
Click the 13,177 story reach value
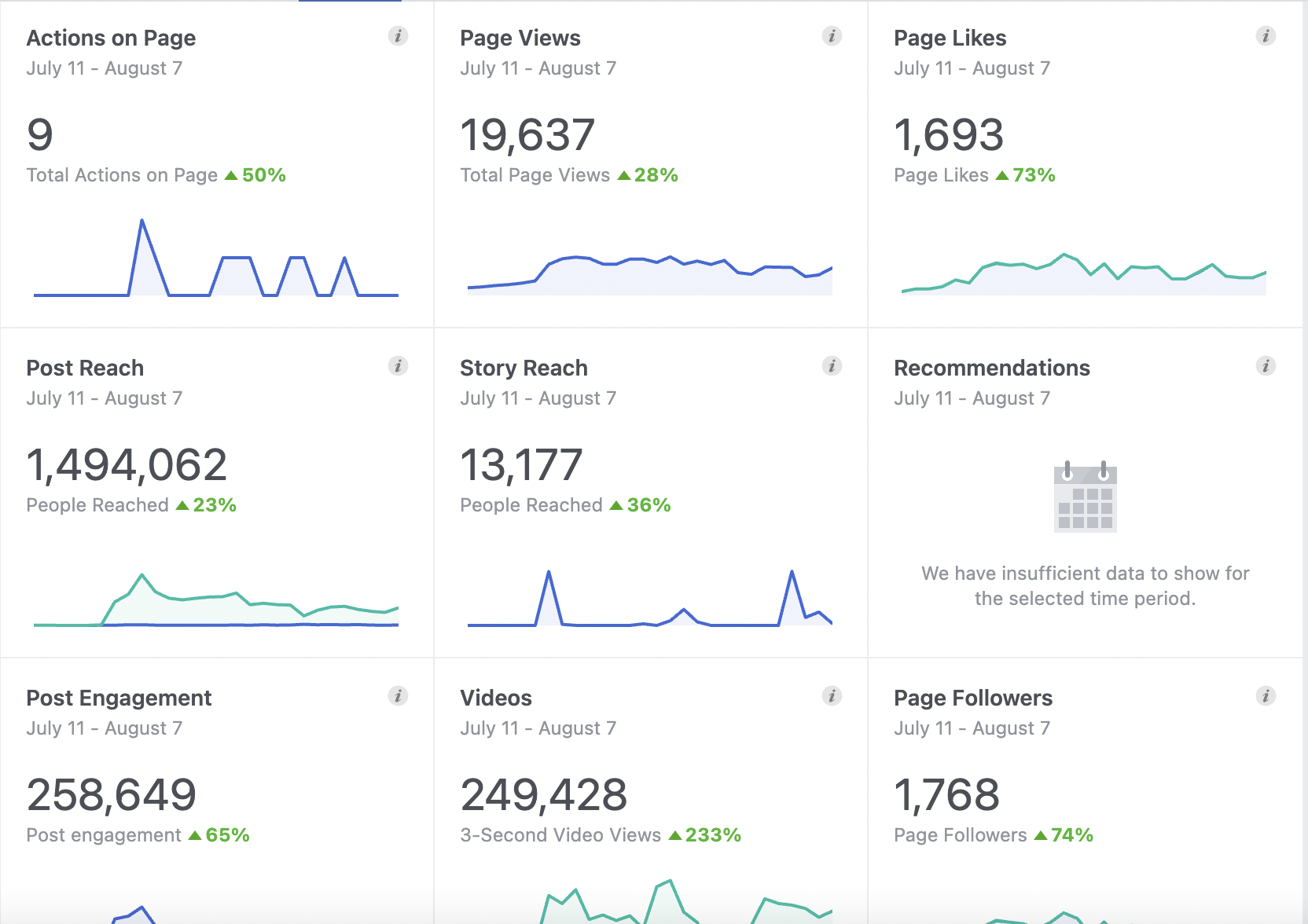click(522, 465)
